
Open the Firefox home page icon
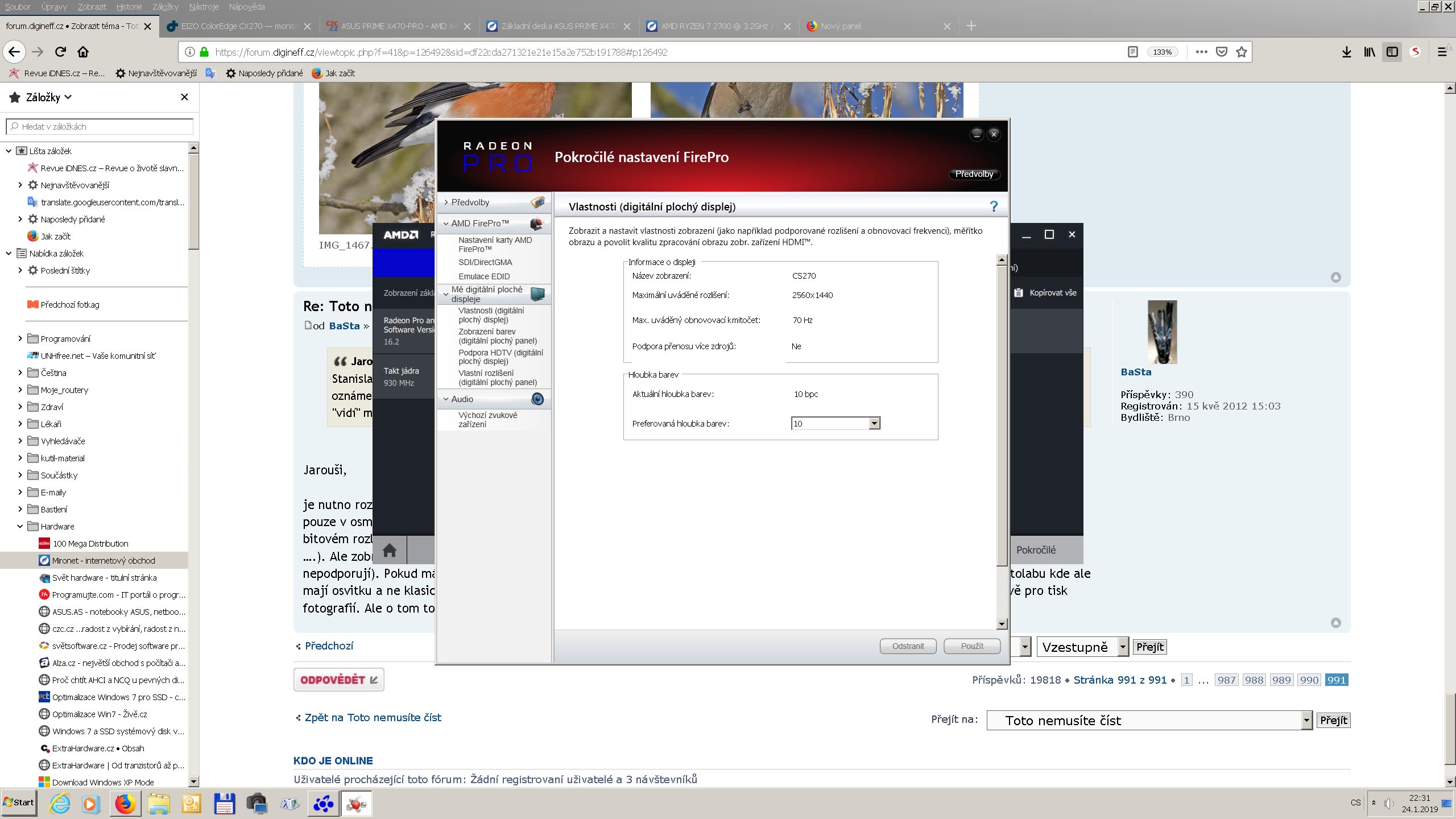[x=83, y=52]
